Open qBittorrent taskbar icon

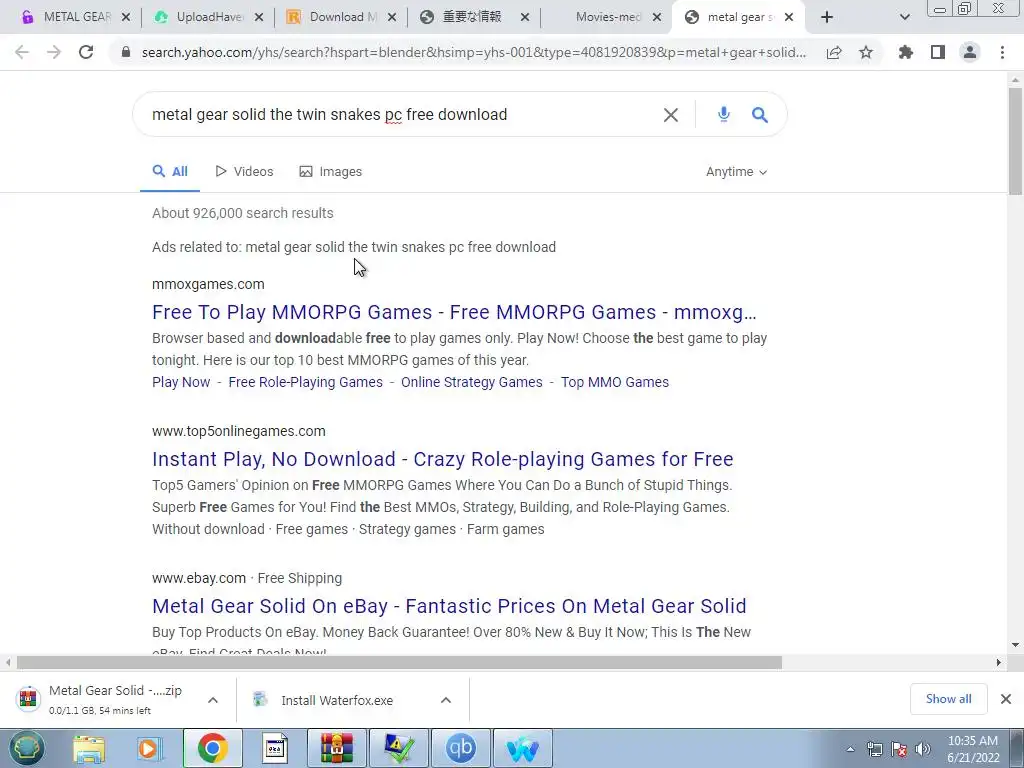461,748
